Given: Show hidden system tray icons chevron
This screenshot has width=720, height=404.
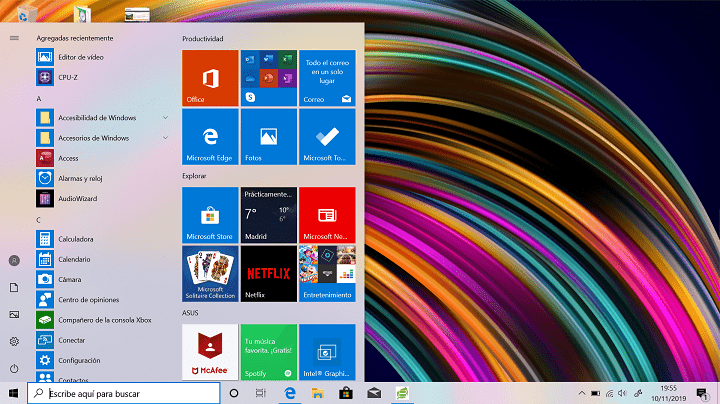Looking at the screenshot, I should pos(581,393).
